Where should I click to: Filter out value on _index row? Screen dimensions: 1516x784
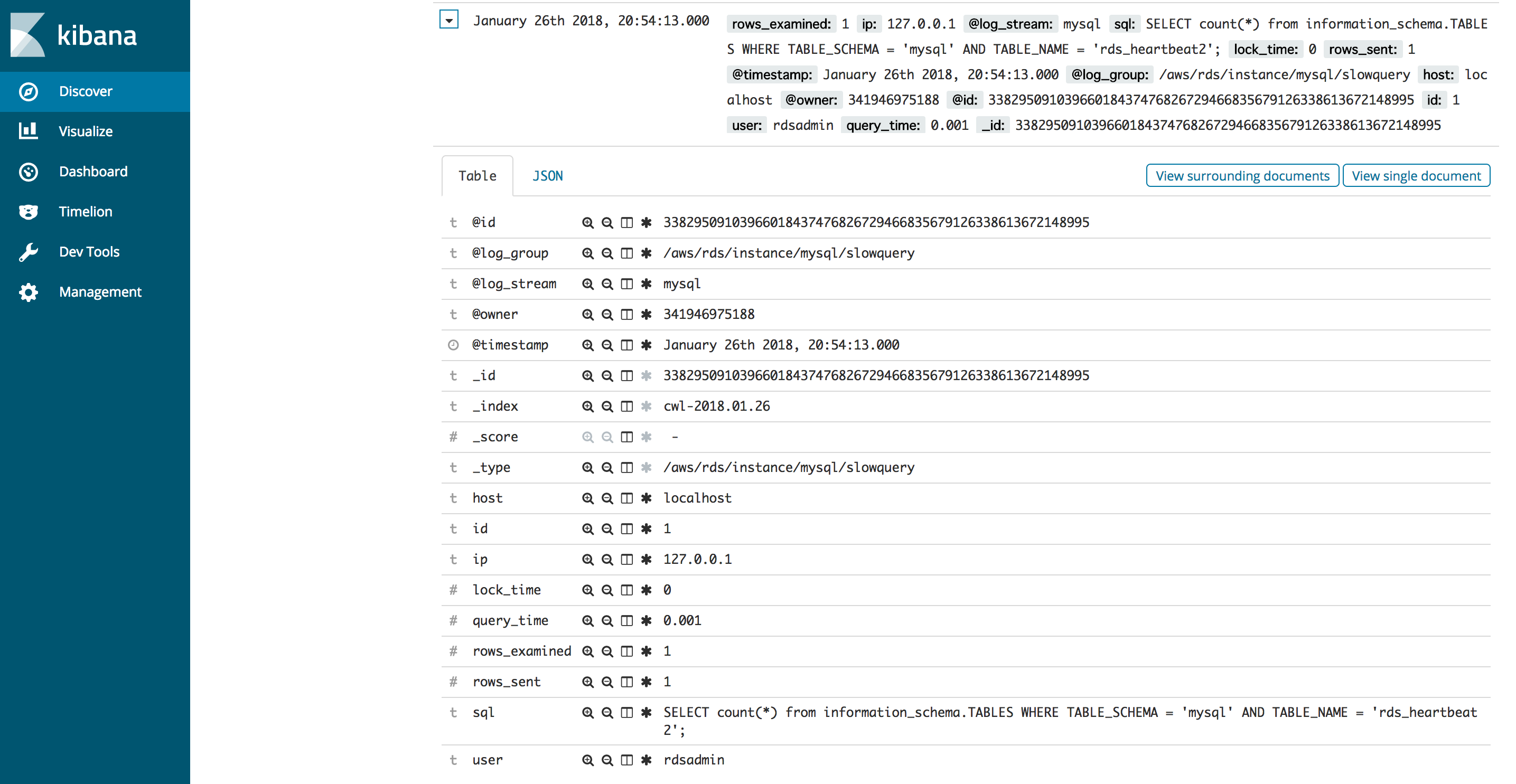coord(607,406)
